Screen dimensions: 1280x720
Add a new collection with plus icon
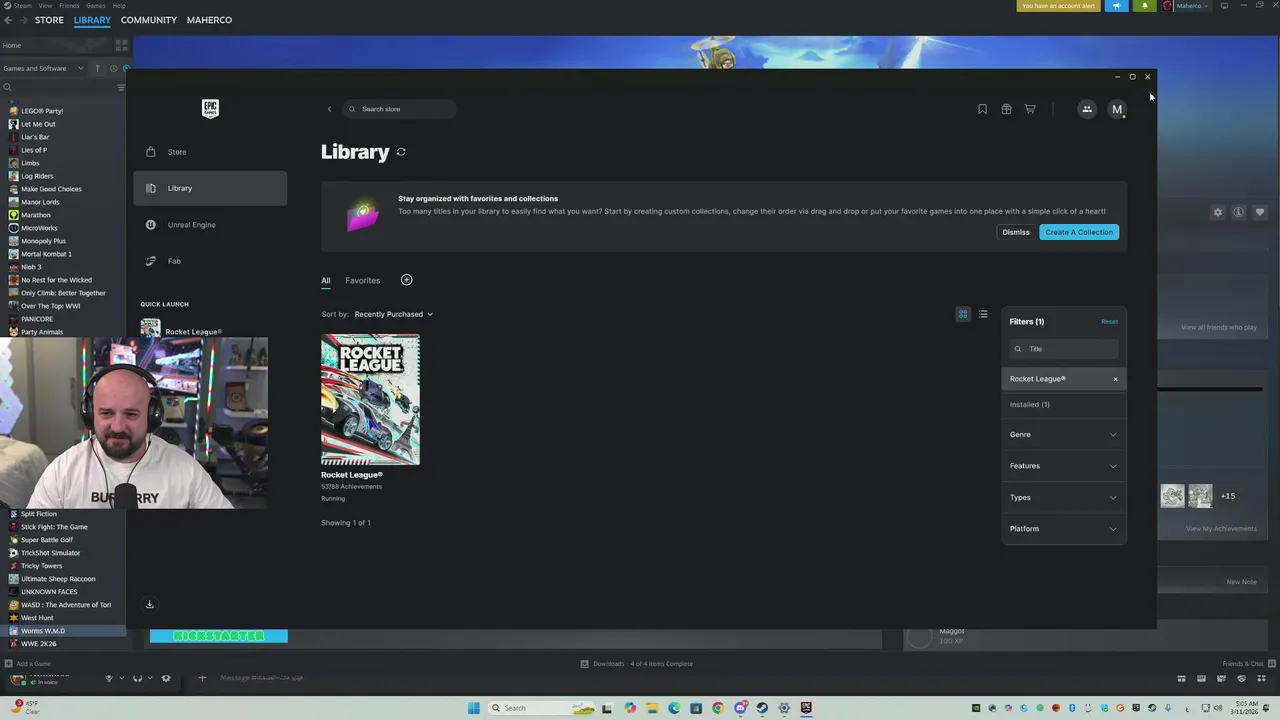[x=406, y=280]
